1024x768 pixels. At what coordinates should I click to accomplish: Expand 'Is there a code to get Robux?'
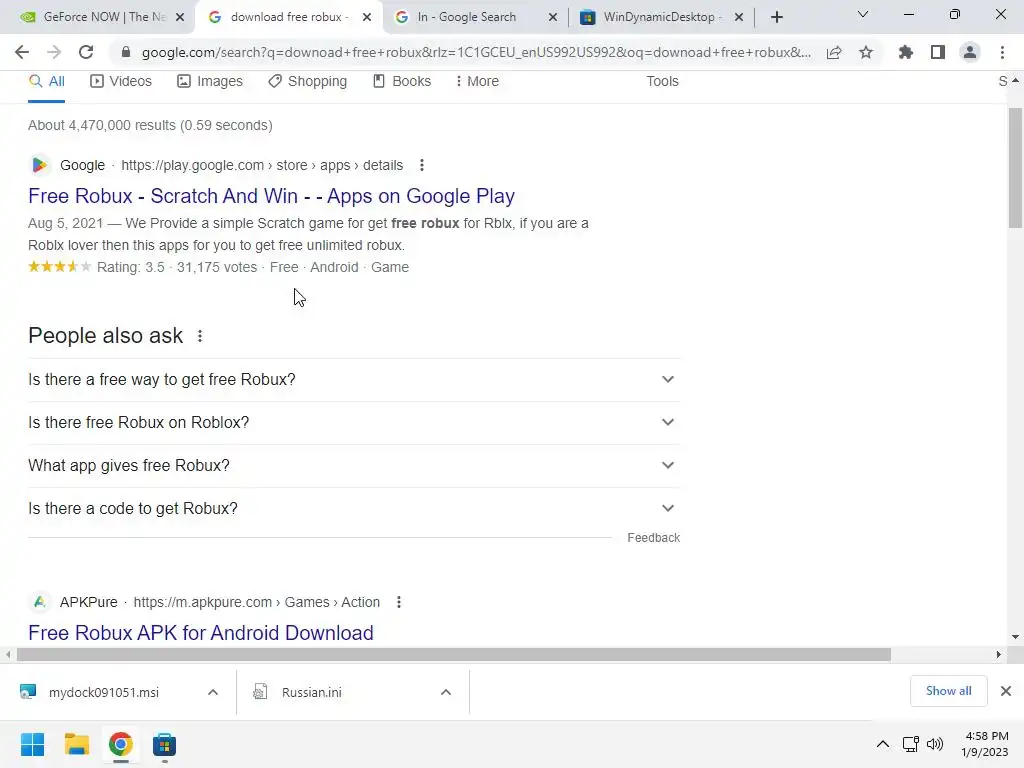[354, 509]
